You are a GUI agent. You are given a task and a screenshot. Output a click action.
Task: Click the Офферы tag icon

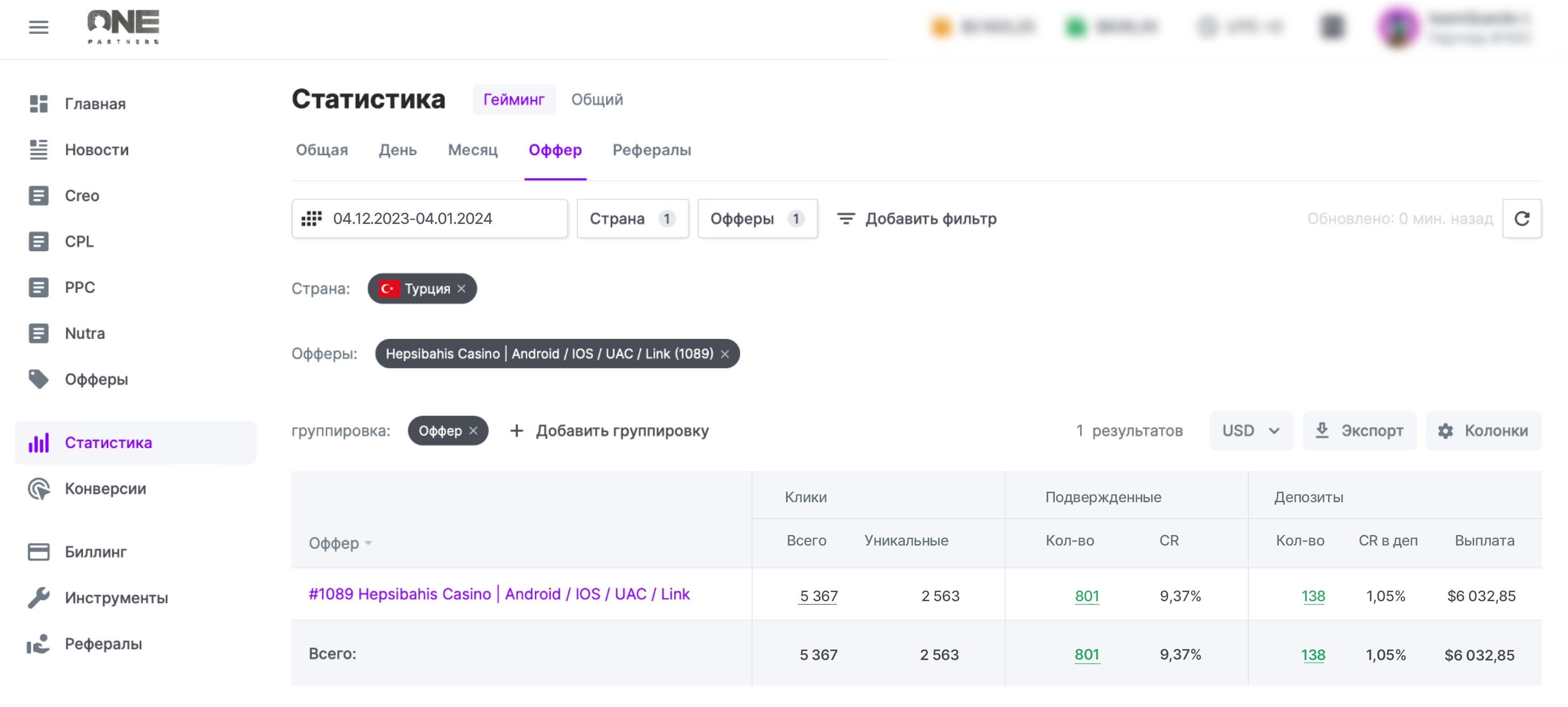point(38,379)
